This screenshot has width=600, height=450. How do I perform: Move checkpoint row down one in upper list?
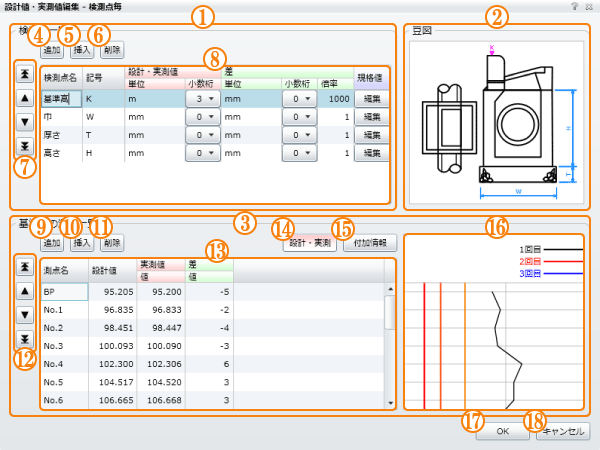[24, 121]
